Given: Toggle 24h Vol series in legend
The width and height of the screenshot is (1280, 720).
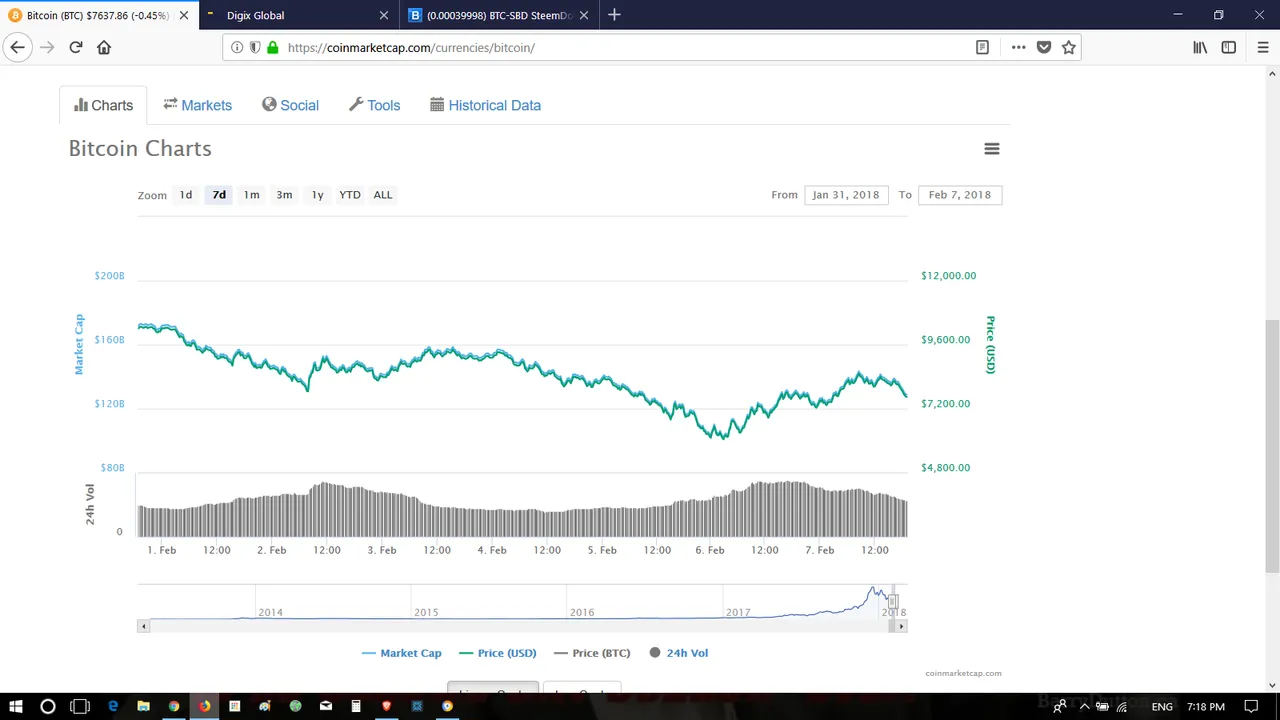Looking at the screenshot, I should pyautogui.click(x=678, y=653).
